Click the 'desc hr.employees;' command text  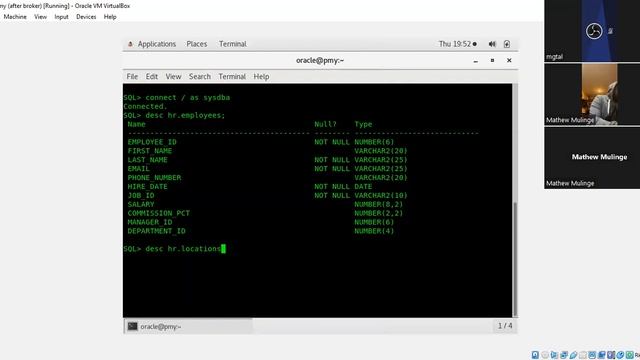[x=185, y=116]
